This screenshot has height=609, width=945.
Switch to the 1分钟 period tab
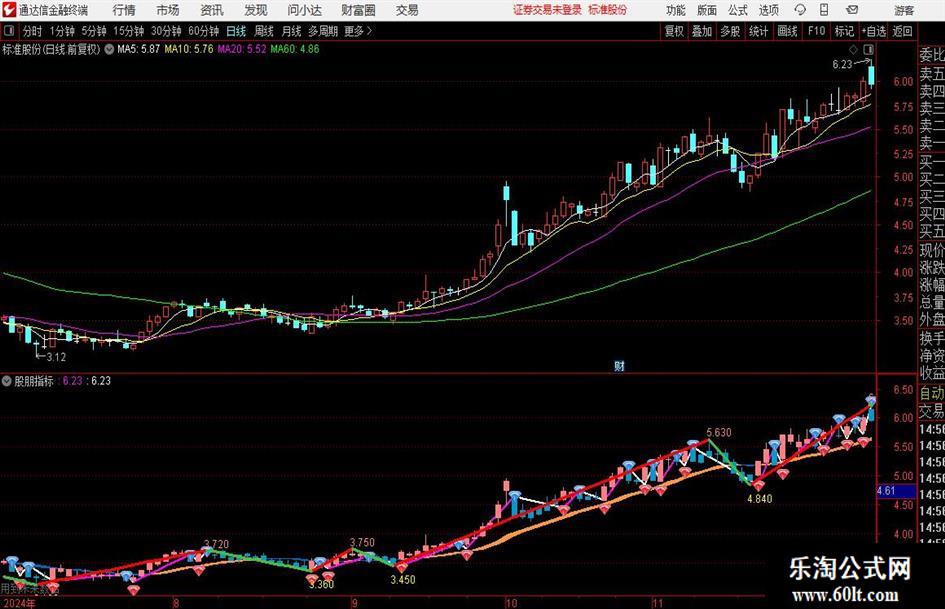tap(62, 31)
